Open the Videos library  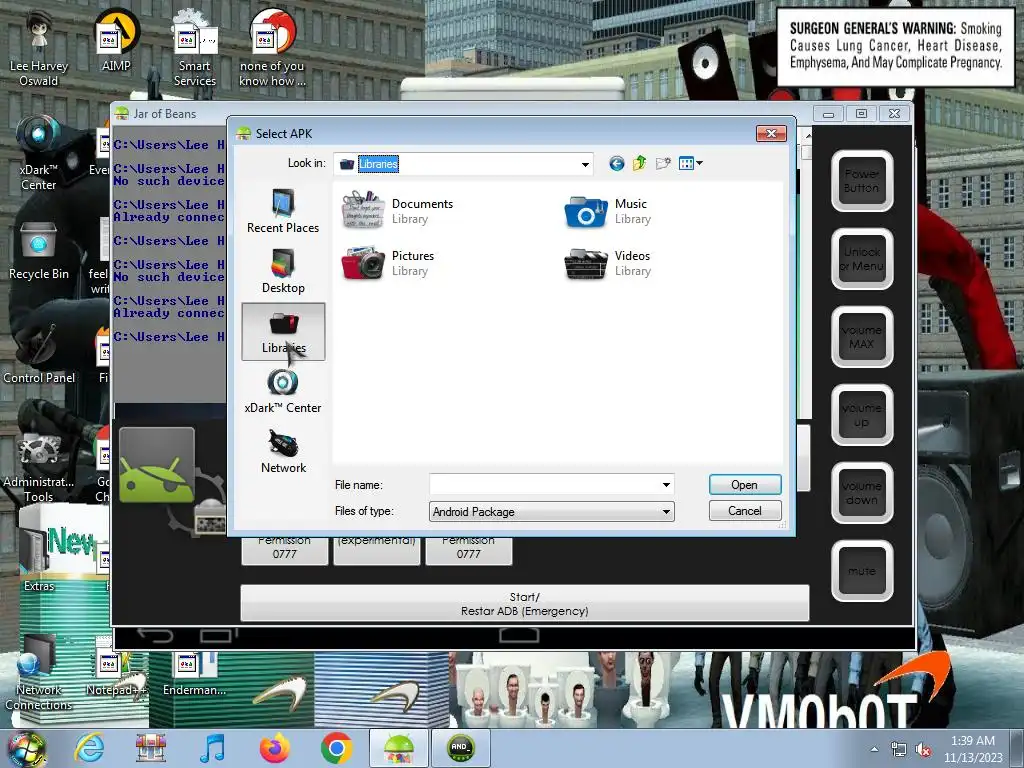pyautogui.click(x=608, y=263)
